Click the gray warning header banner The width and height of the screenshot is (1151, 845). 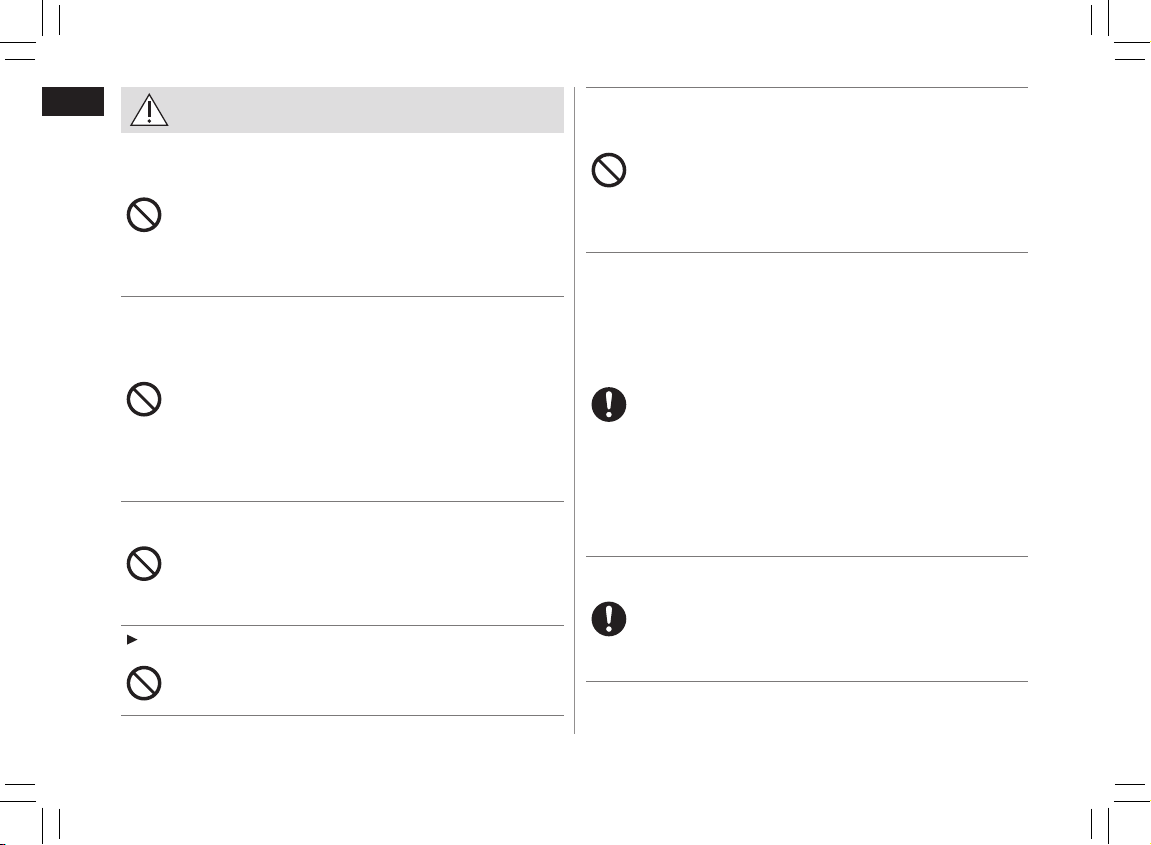click(x=342, y=110)
